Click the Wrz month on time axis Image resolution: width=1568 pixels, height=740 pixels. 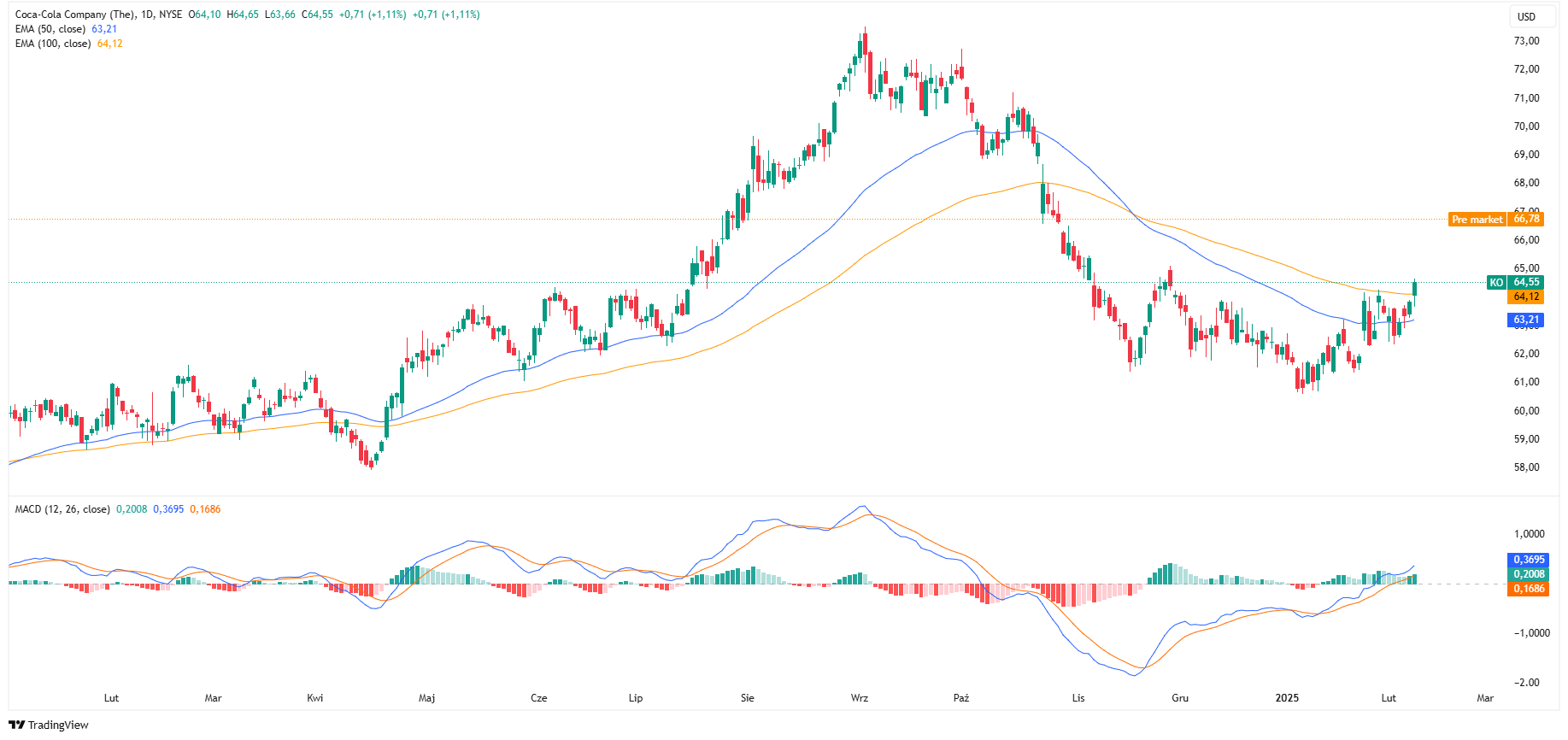(860, 698)
